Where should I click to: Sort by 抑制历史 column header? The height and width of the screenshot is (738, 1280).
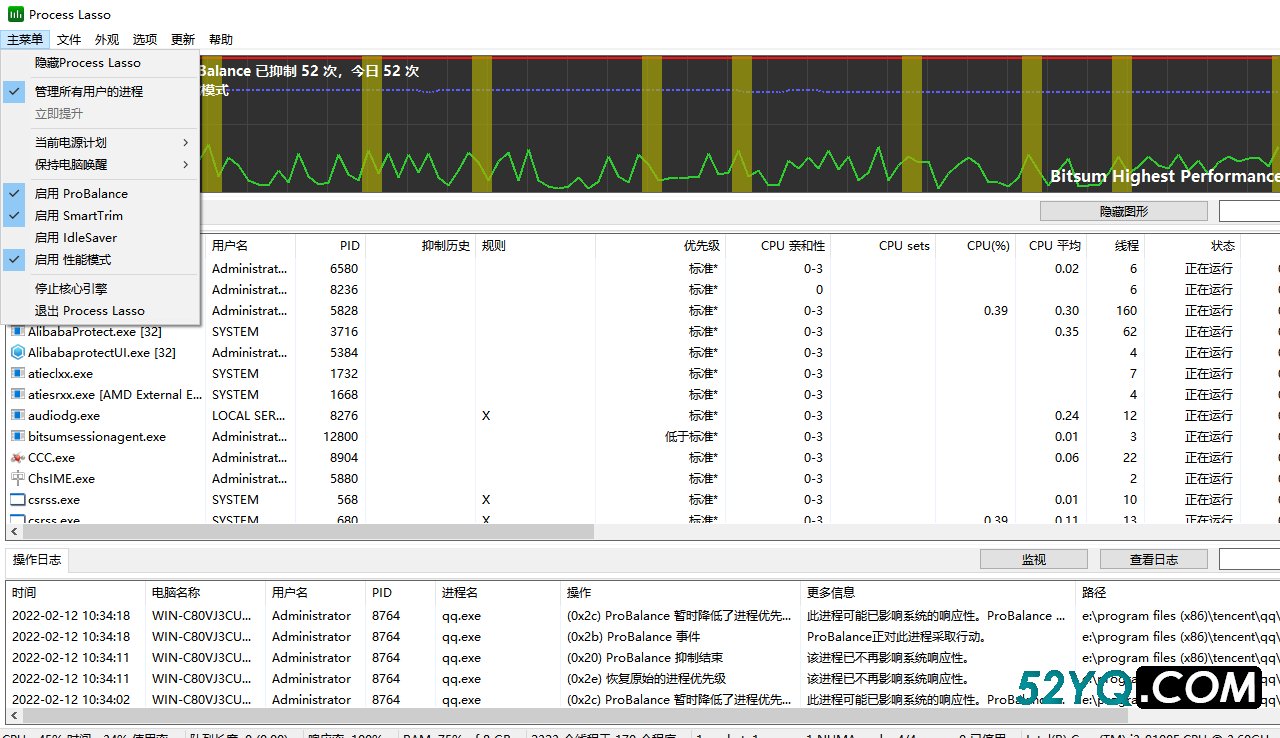(420, 245)
